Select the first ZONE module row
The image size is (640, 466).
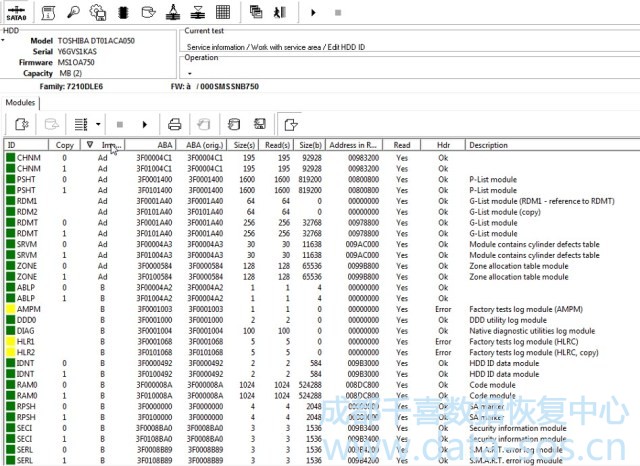(x=28, y=266)
